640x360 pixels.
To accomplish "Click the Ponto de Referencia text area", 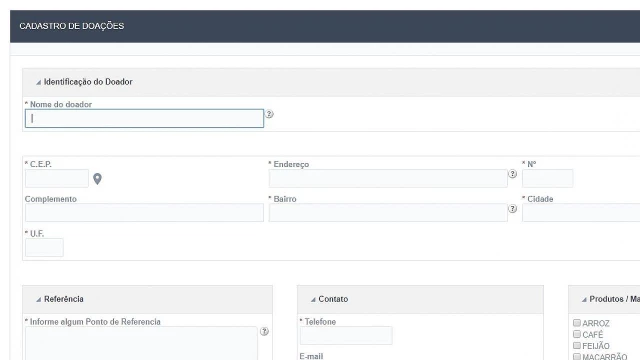I will point(141,343).
